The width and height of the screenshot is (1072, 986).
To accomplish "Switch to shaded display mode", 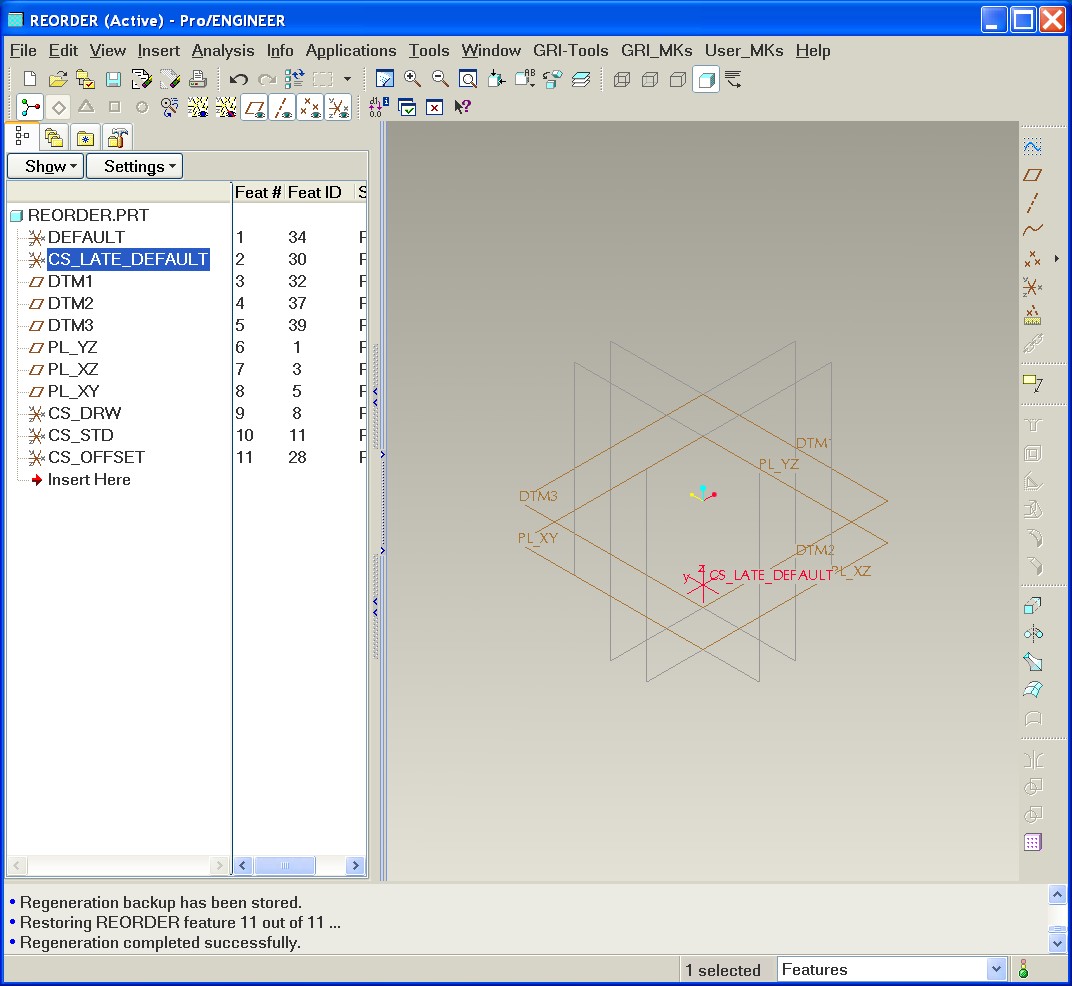I will [706, 79].
